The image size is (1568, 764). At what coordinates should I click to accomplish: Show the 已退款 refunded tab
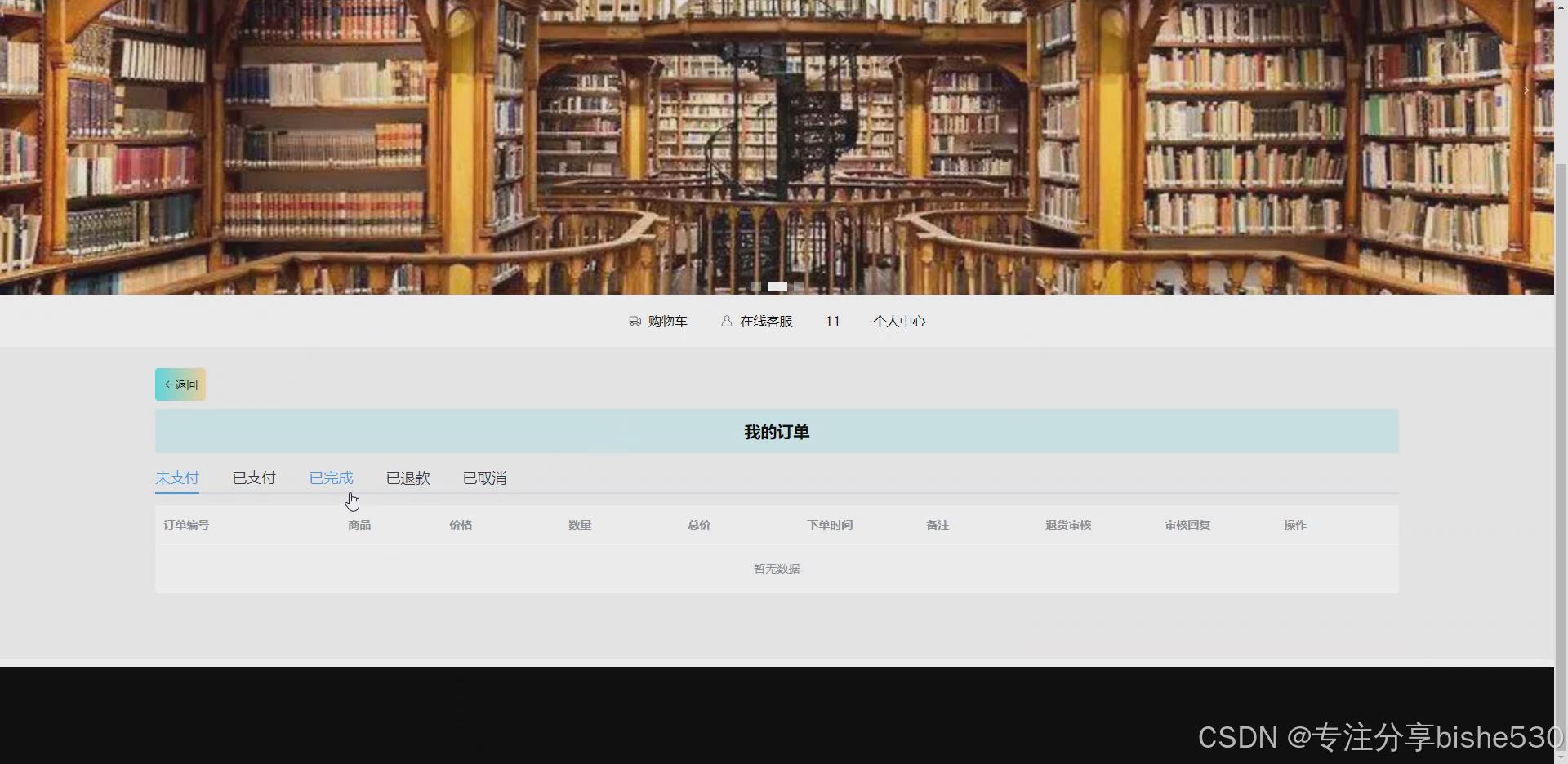(408, 478)
